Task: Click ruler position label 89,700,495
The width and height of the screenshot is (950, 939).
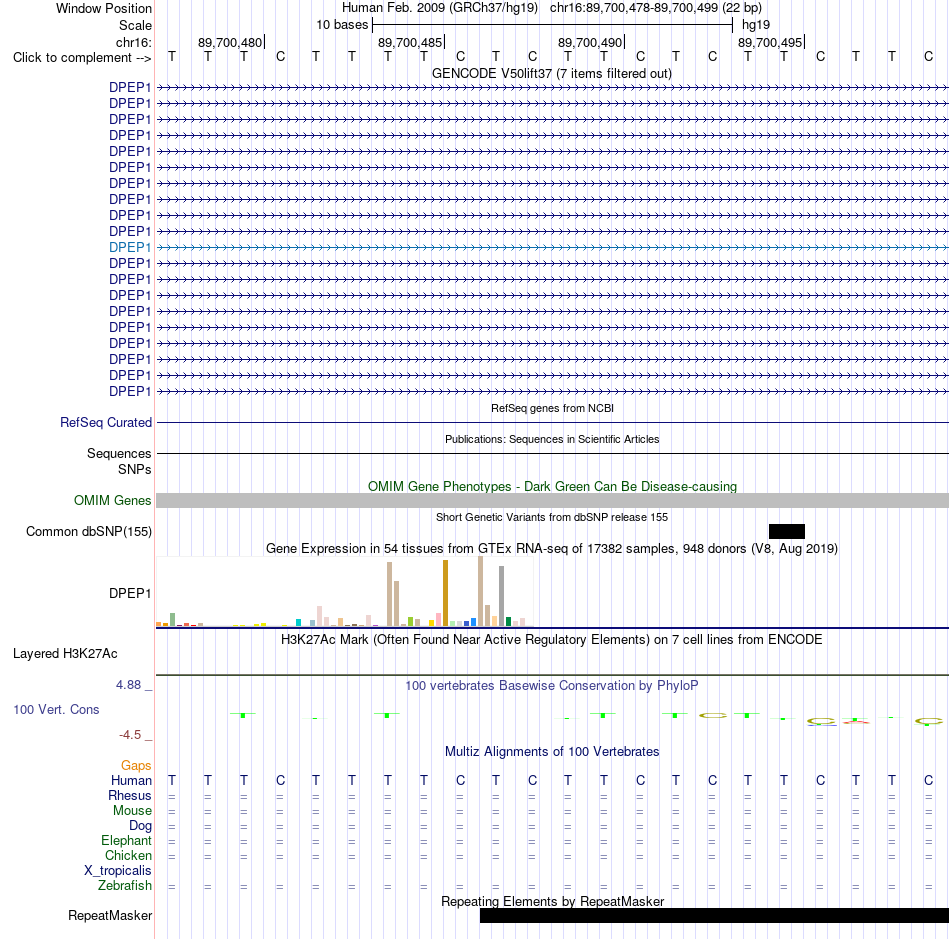Action: pos(769,42)
